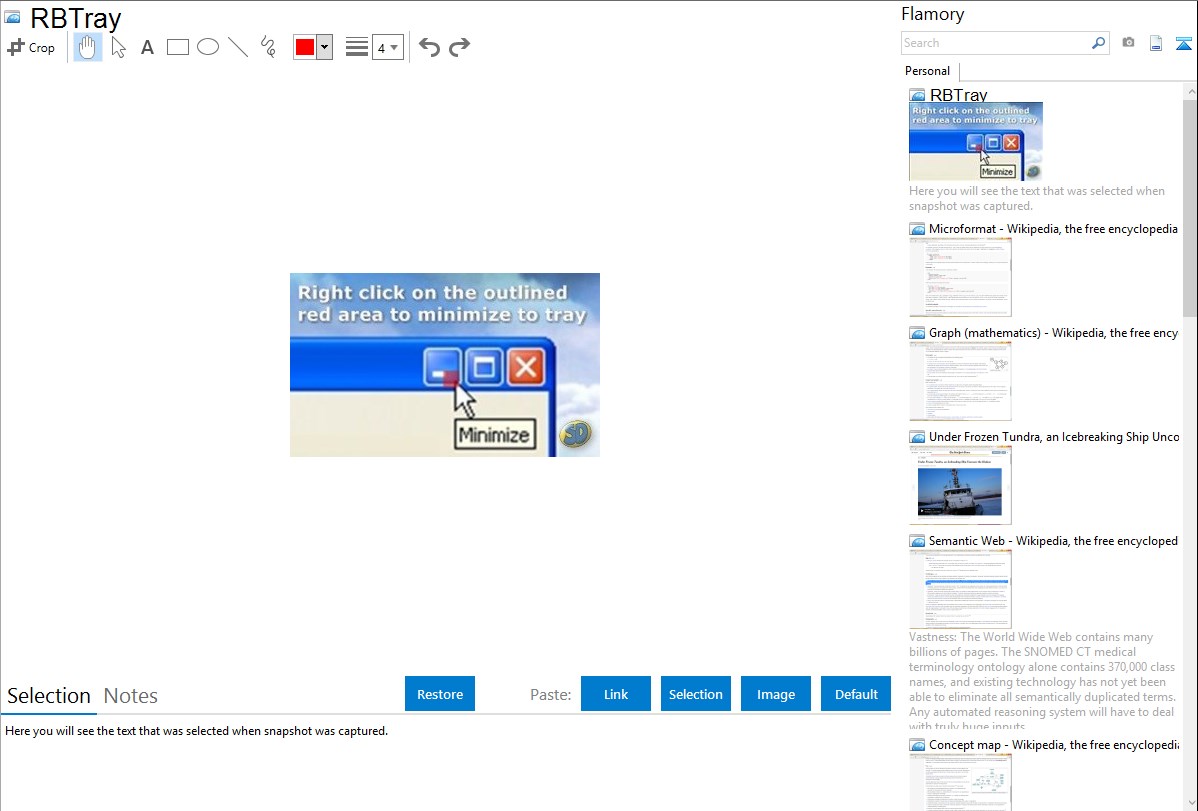Open the line width 4 dropdown

pyautogui.click(x=388, y=47)
